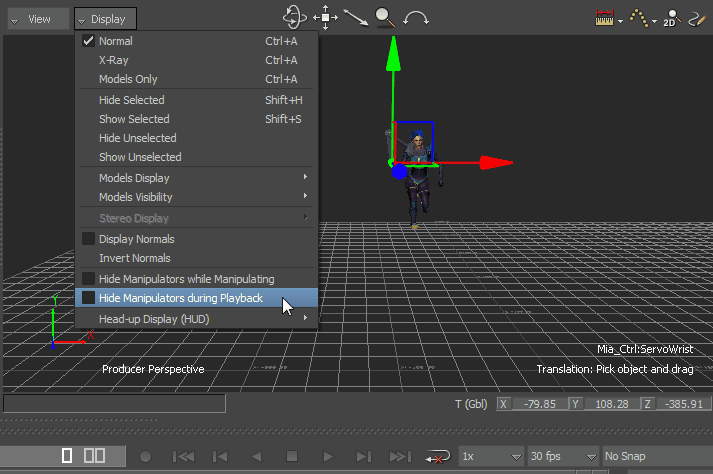This screenshot has width=713, height=474.
Task: Click the Roll camera arc icon
Action: coord(416,17)
